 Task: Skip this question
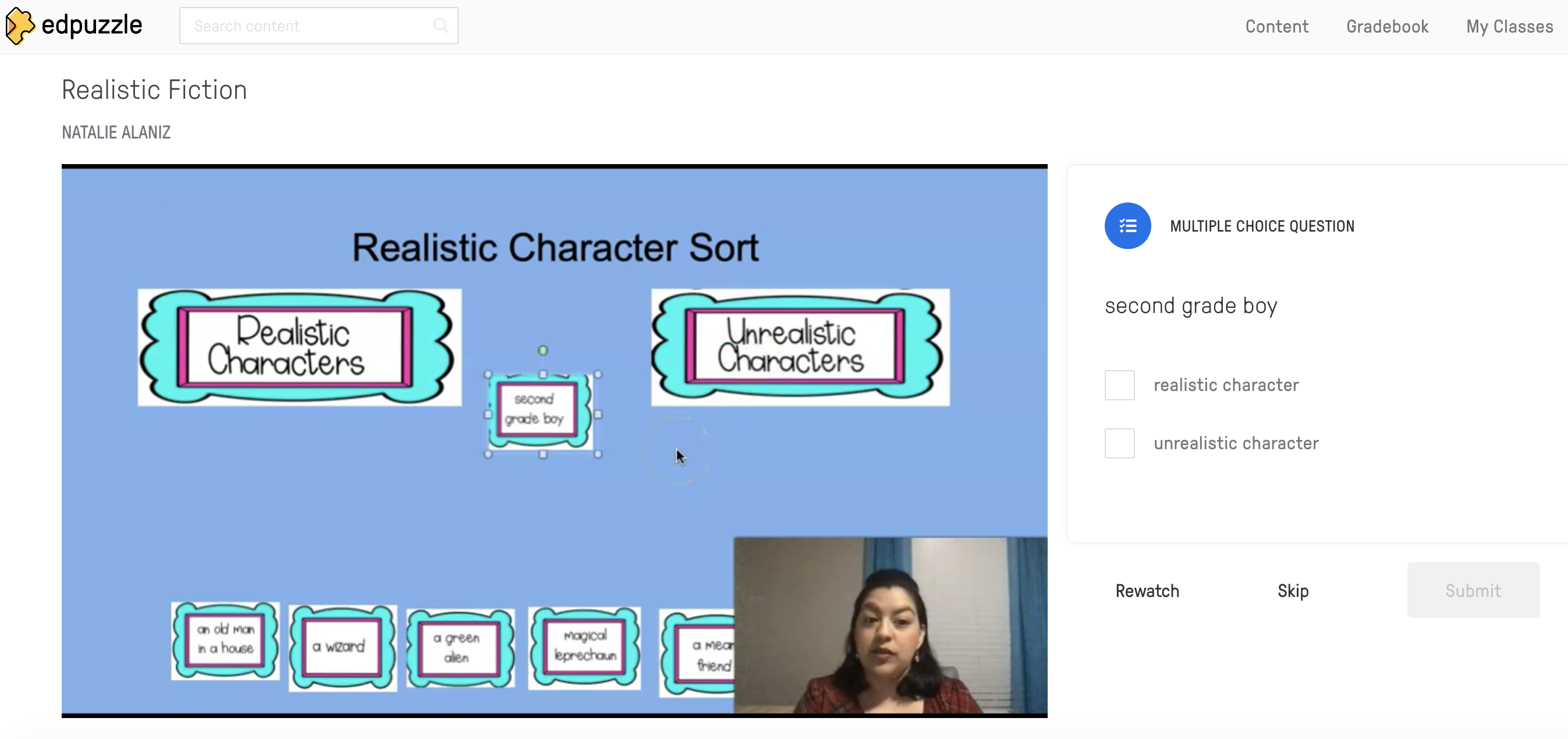[1292, 591]
